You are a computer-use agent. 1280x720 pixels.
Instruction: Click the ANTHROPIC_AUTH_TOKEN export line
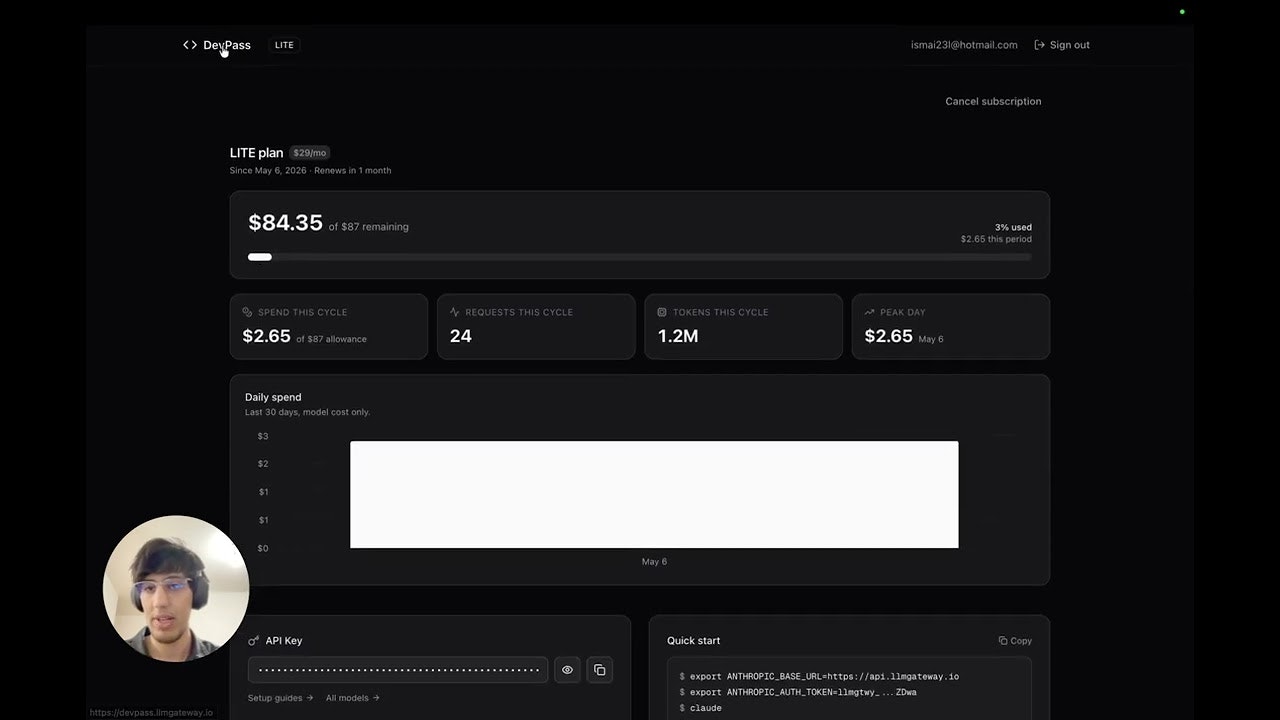(798, 692)
